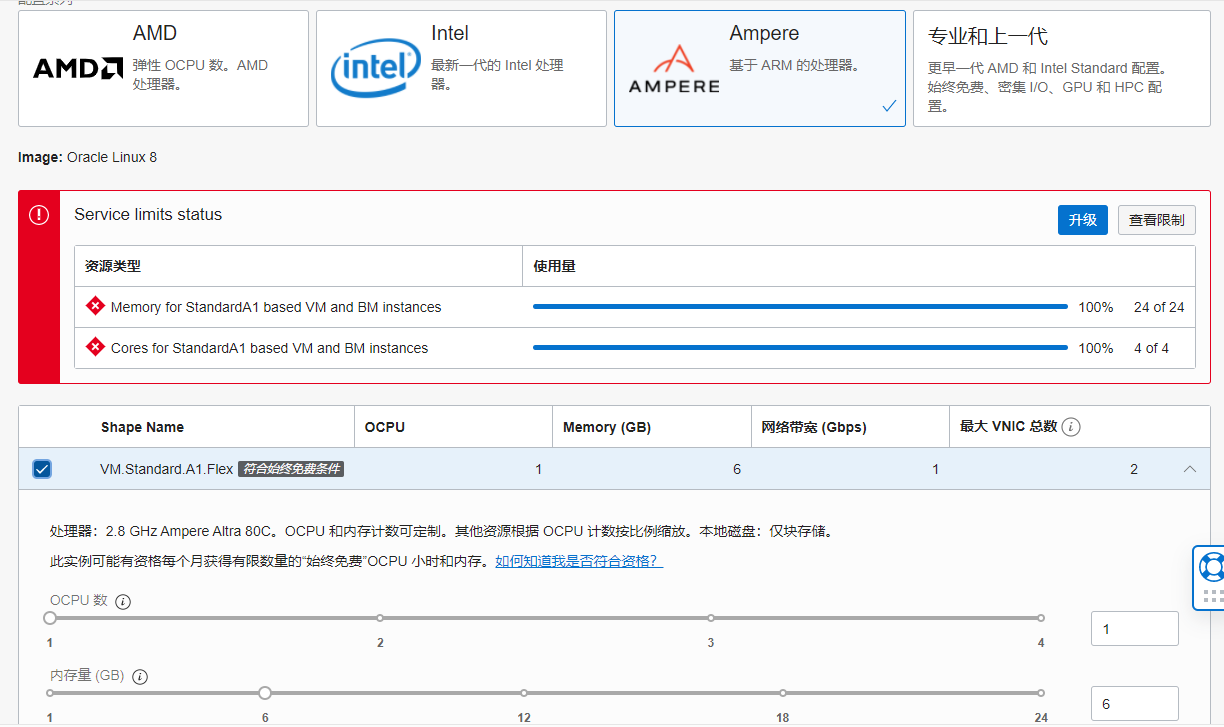Click the 4 of 4 usage value

[1151, 348]
